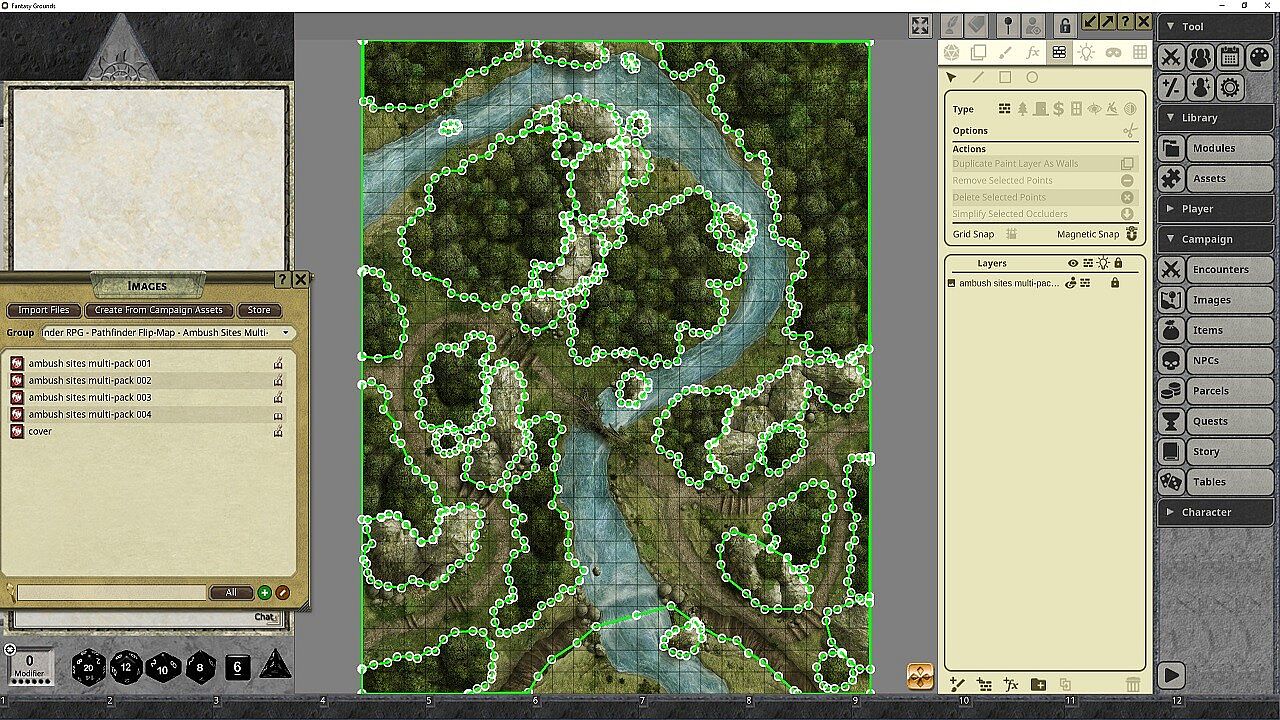The width and height of the screenshot is (1280, 720).
Task: Open the Encounters campaign list
Action: [1220, 269]
